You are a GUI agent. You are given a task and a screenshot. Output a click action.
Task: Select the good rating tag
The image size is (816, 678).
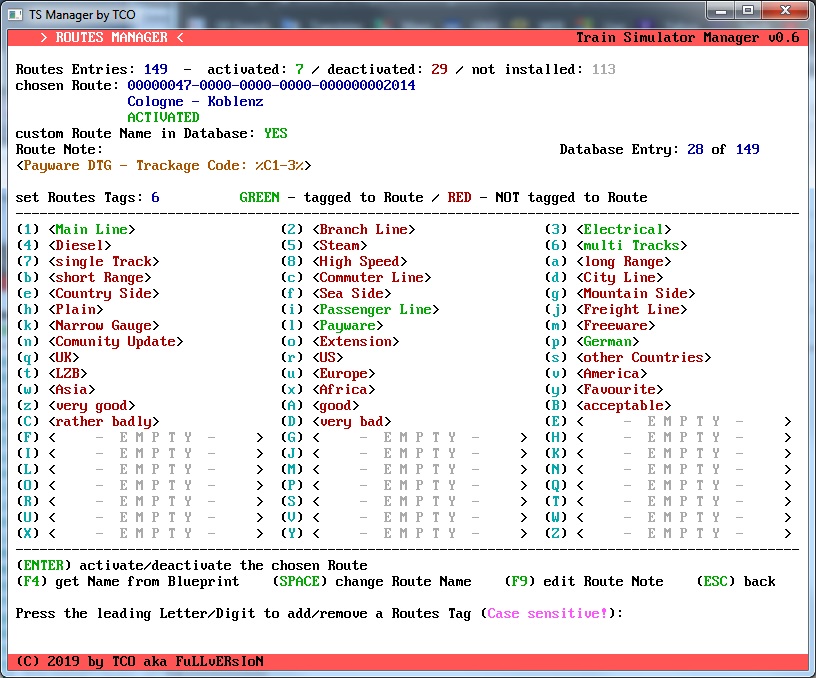click(x=320, y=406)
